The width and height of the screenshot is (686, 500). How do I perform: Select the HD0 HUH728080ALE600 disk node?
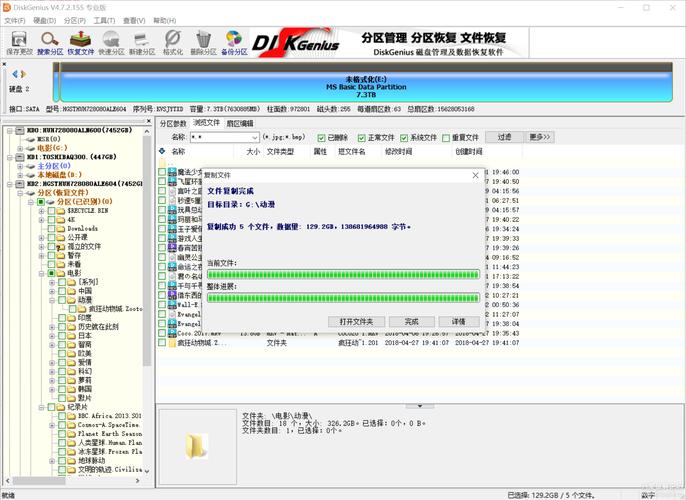point(79,130)
